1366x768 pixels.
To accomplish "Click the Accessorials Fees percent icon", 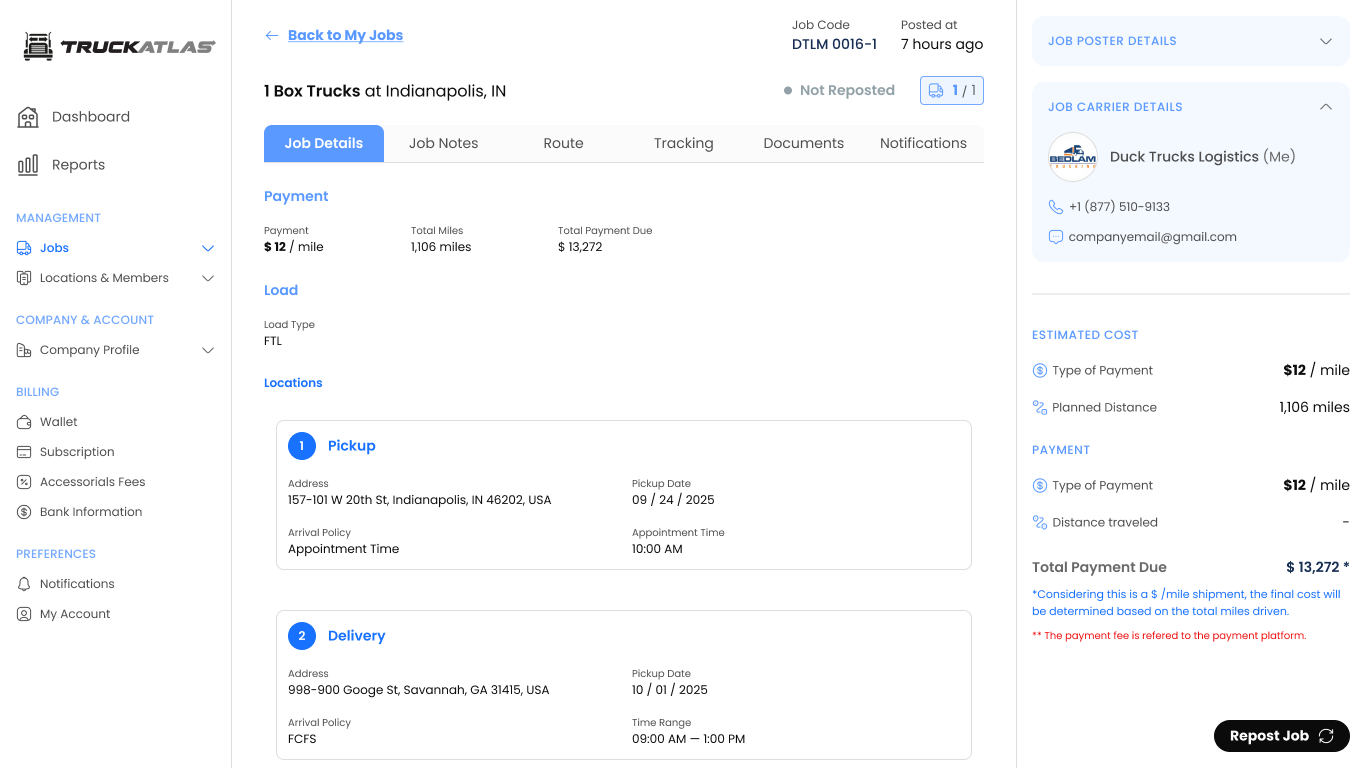I will coord(24,482).
